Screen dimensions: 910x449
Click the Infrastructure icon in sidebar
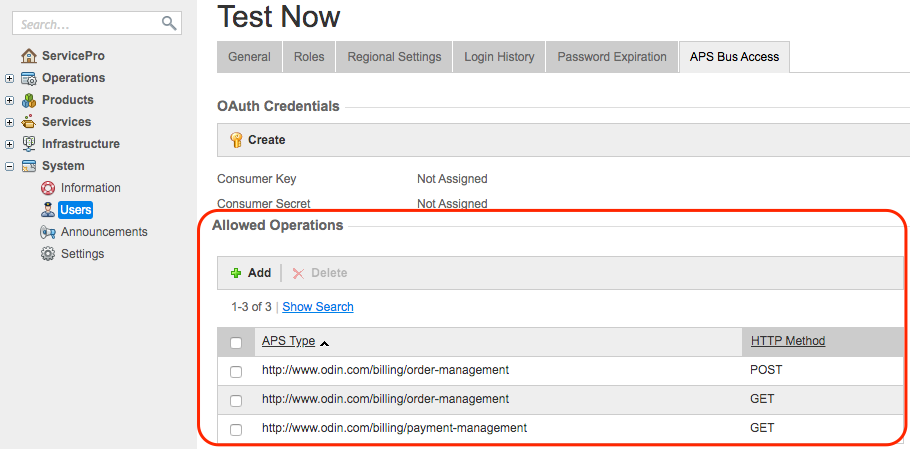pos(29,144)
